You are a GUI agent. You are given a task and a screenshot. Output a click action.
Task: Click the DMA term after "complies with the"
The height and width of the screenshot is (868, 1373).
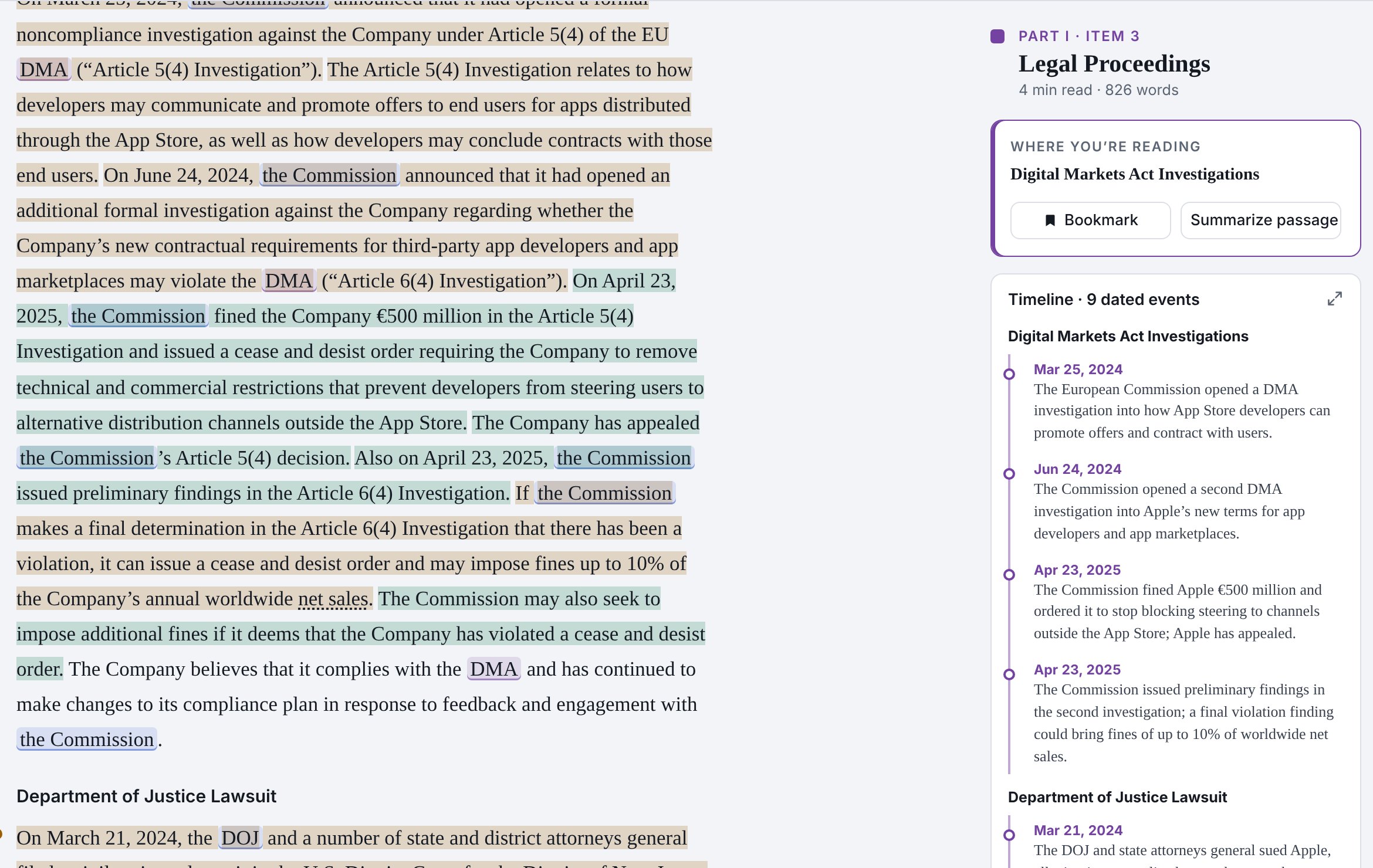[493, 669]
